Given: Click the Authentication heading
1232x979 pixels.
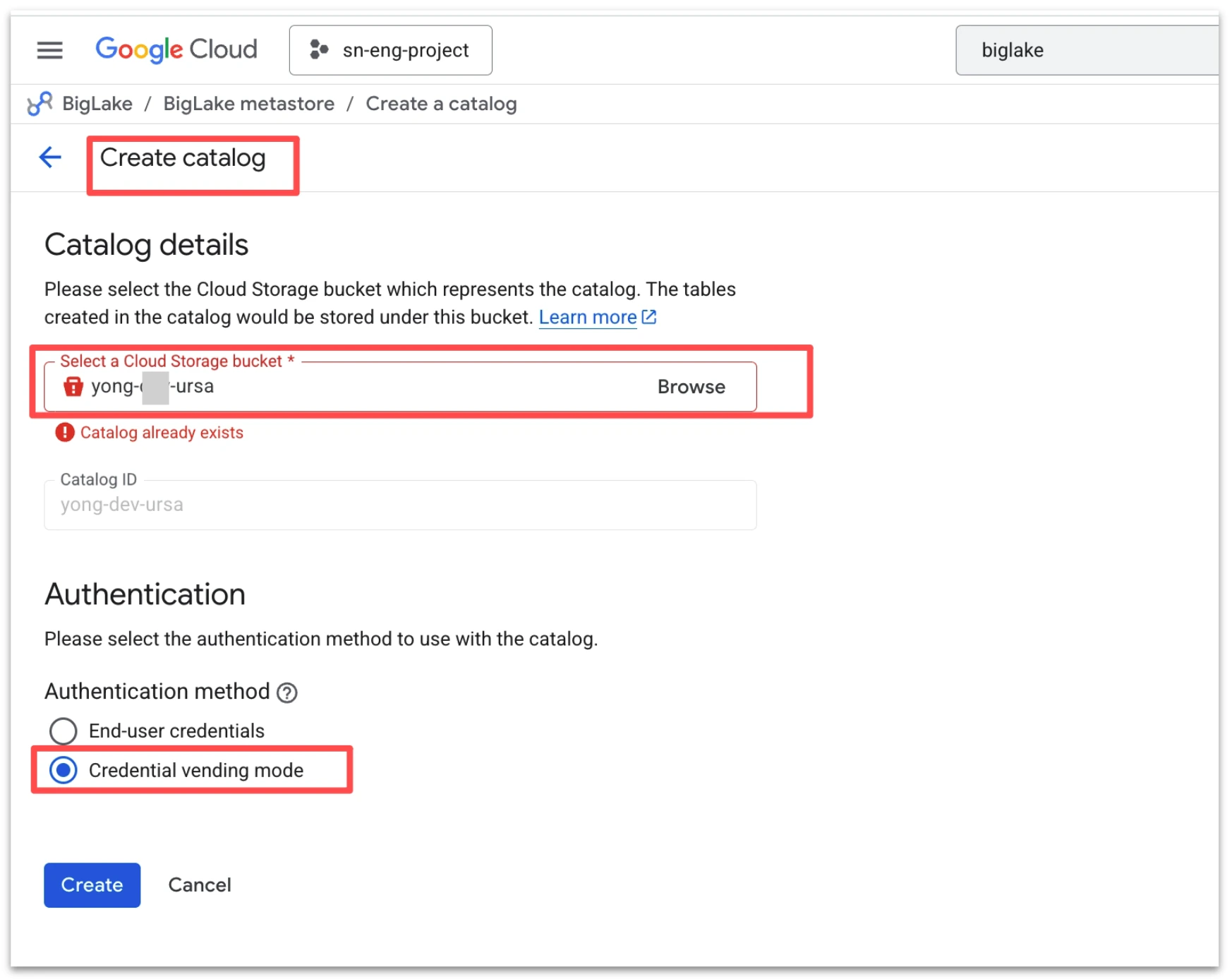Looking at the screenshot, I should click(x=145, y=594).
